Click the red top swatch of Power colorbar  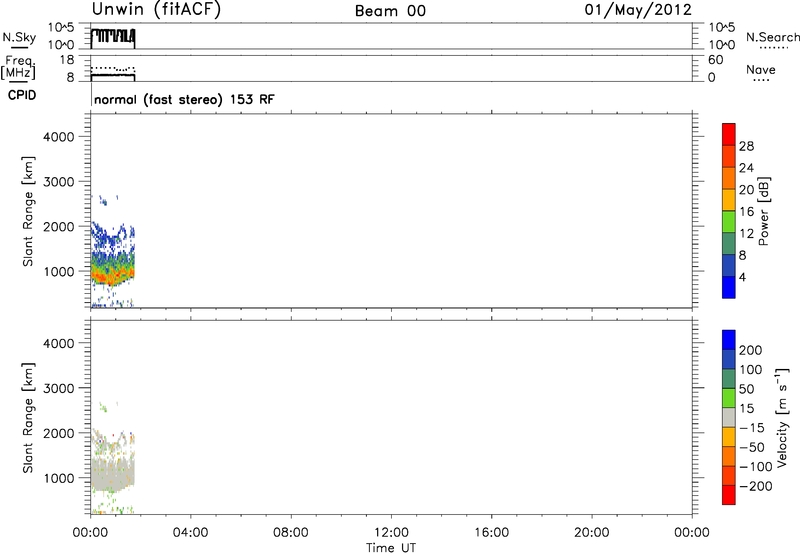coord(729,134)
